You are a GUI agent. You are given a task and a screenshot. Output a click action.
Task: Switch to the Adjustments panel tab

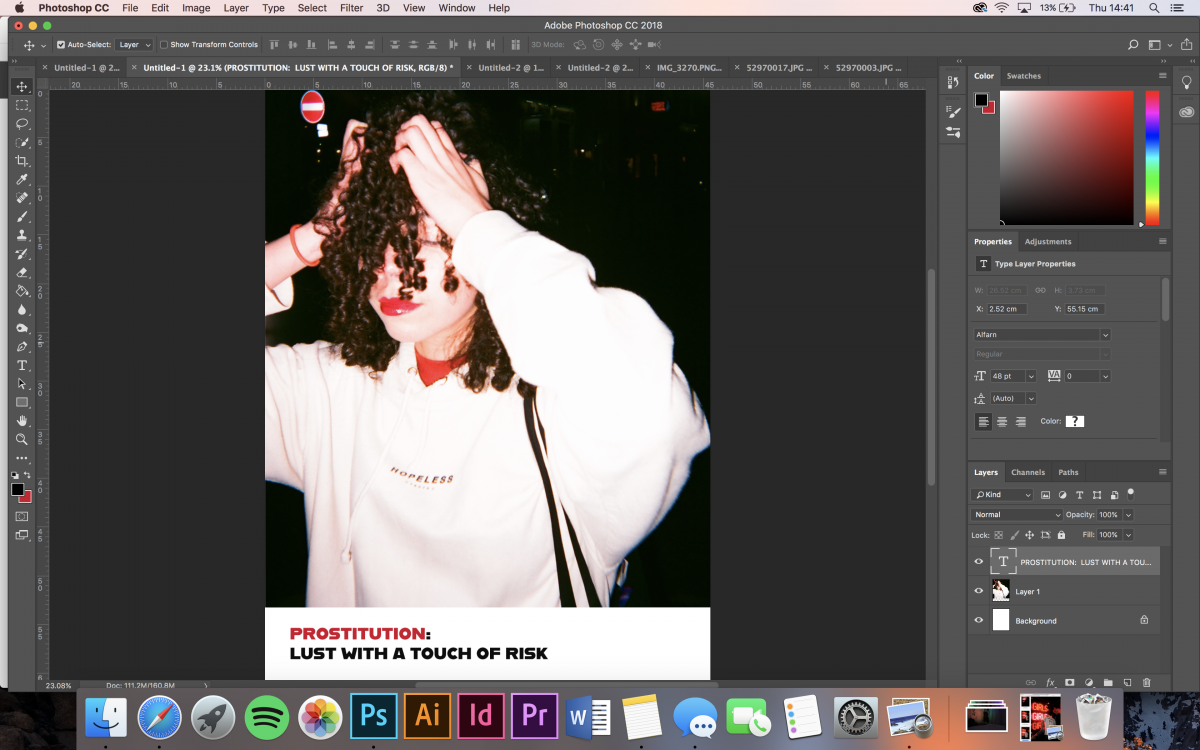click(x=1047, y=241)
